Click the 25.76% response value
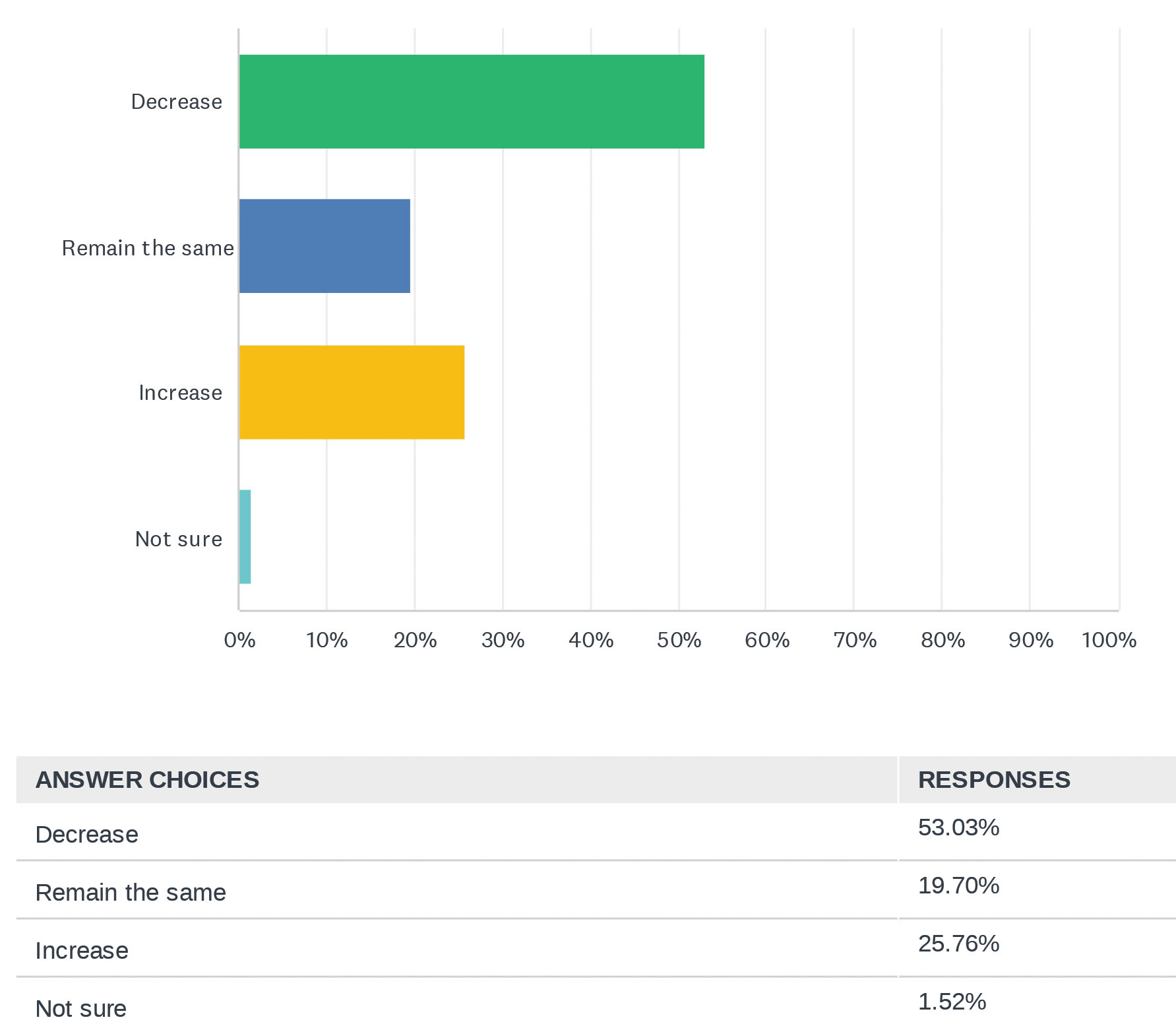This screenshot has height=1030, width=1176. click(958, 944)
